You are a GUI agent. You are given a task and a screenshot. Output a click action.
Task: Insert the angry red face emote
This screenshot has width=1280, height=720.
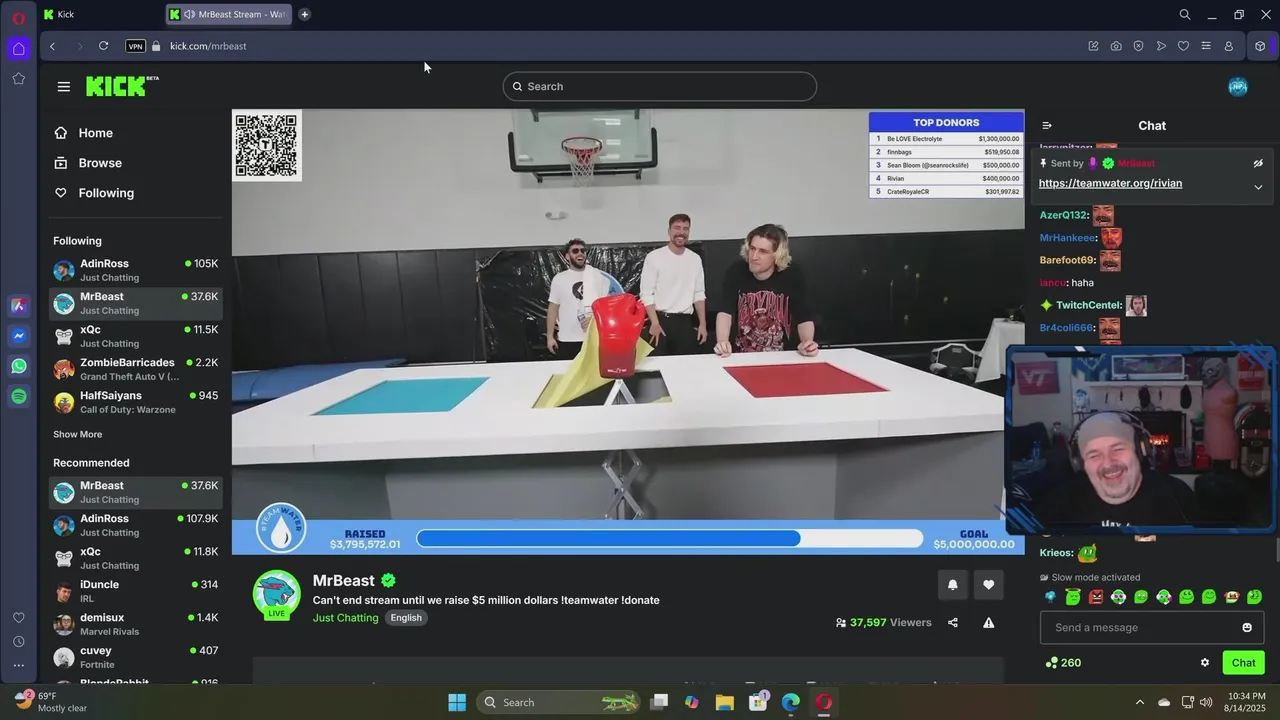click(1096, 597)
